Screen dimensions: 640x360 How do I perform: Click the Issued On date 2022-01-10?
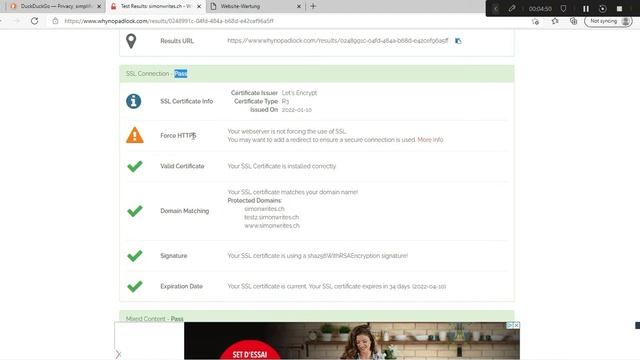[297, 110]
